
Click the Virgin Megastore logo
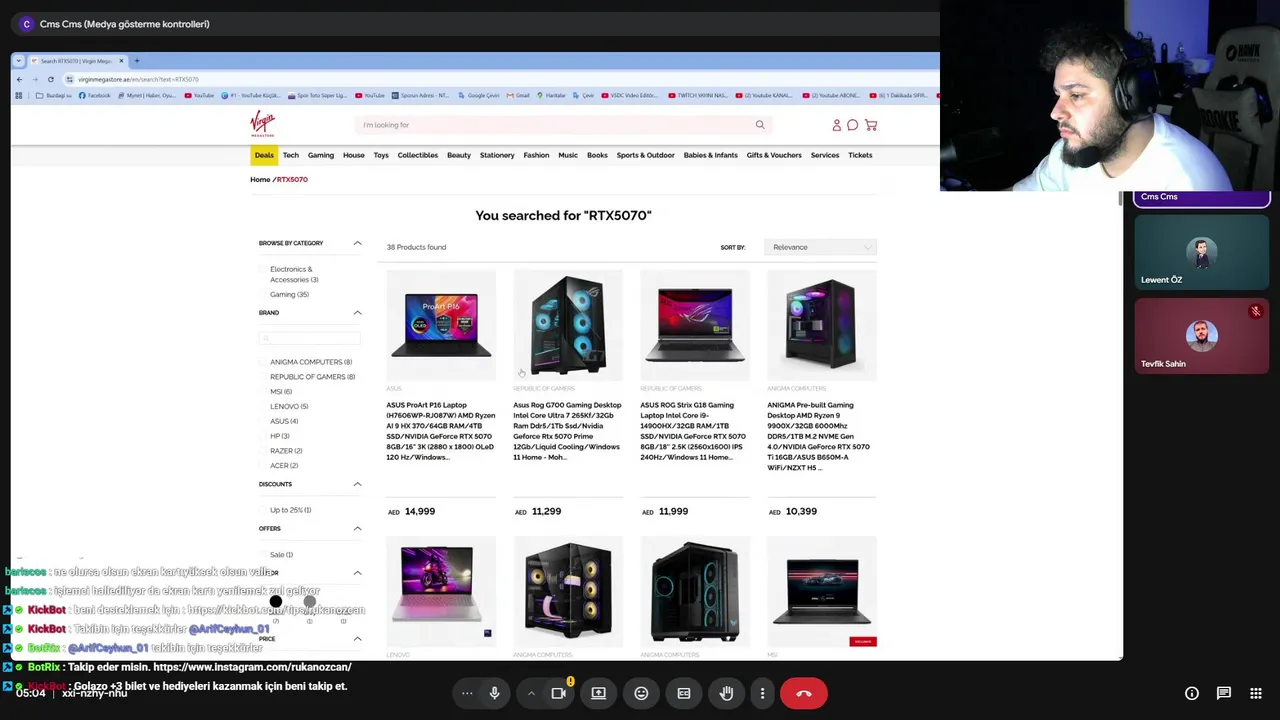click(262, 124)
